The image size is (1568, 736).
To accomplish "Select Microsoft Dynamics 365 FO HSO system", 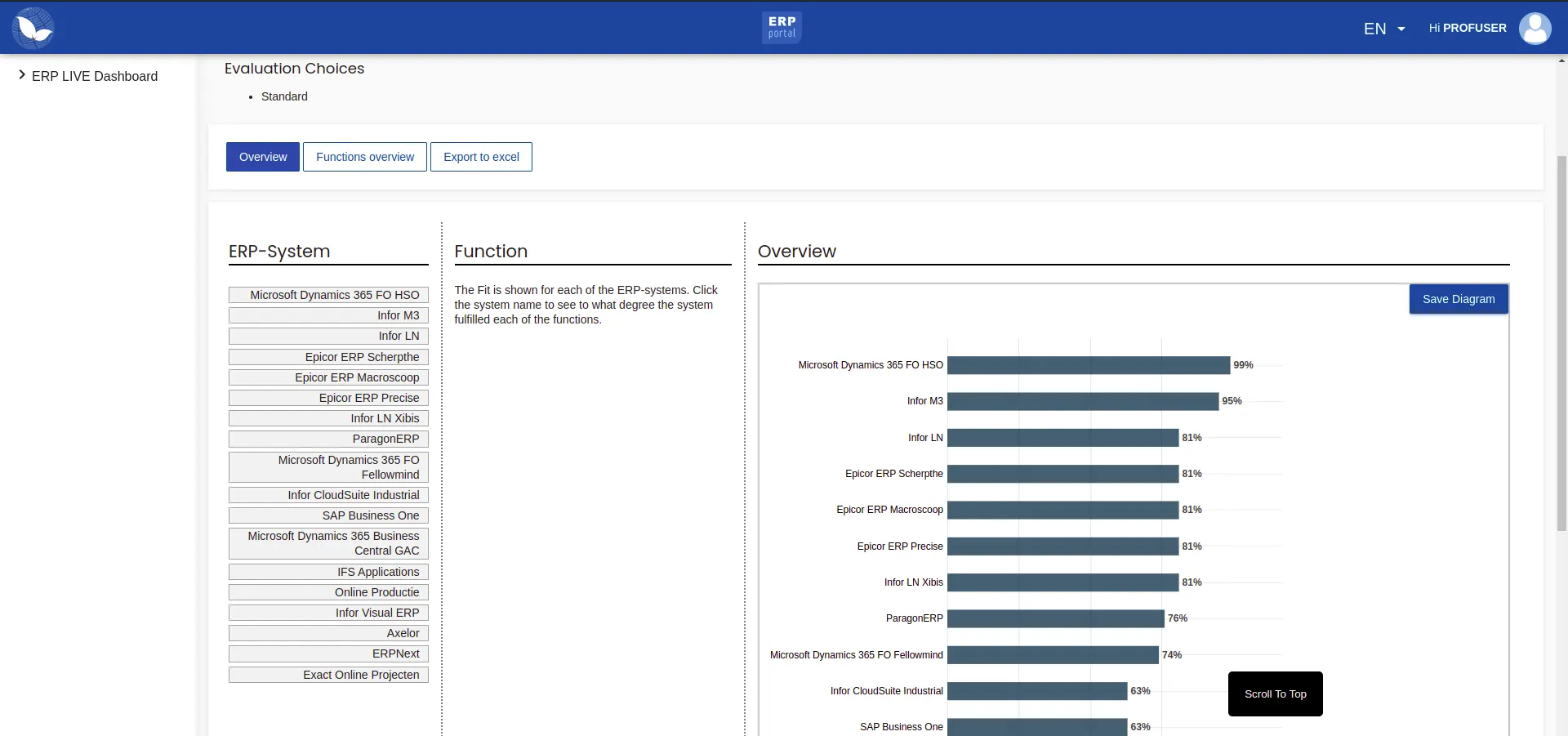I will point(328,295).
